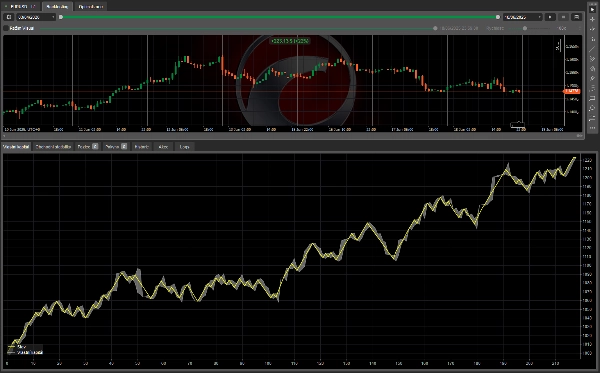This screenshot has width=600, height=373.
Task: Open the Pozice tab with counter
Action: click(x=88, y=147)
